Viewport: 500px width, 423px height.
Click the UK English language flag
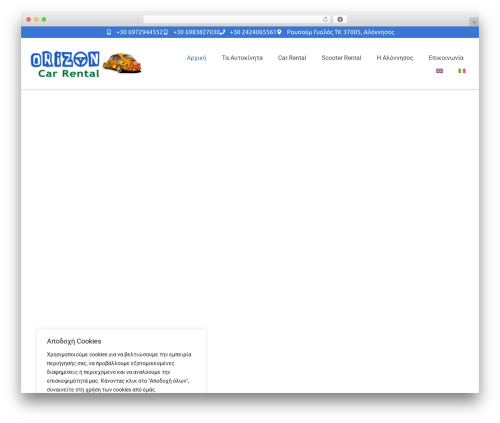[x=439, y=71]
